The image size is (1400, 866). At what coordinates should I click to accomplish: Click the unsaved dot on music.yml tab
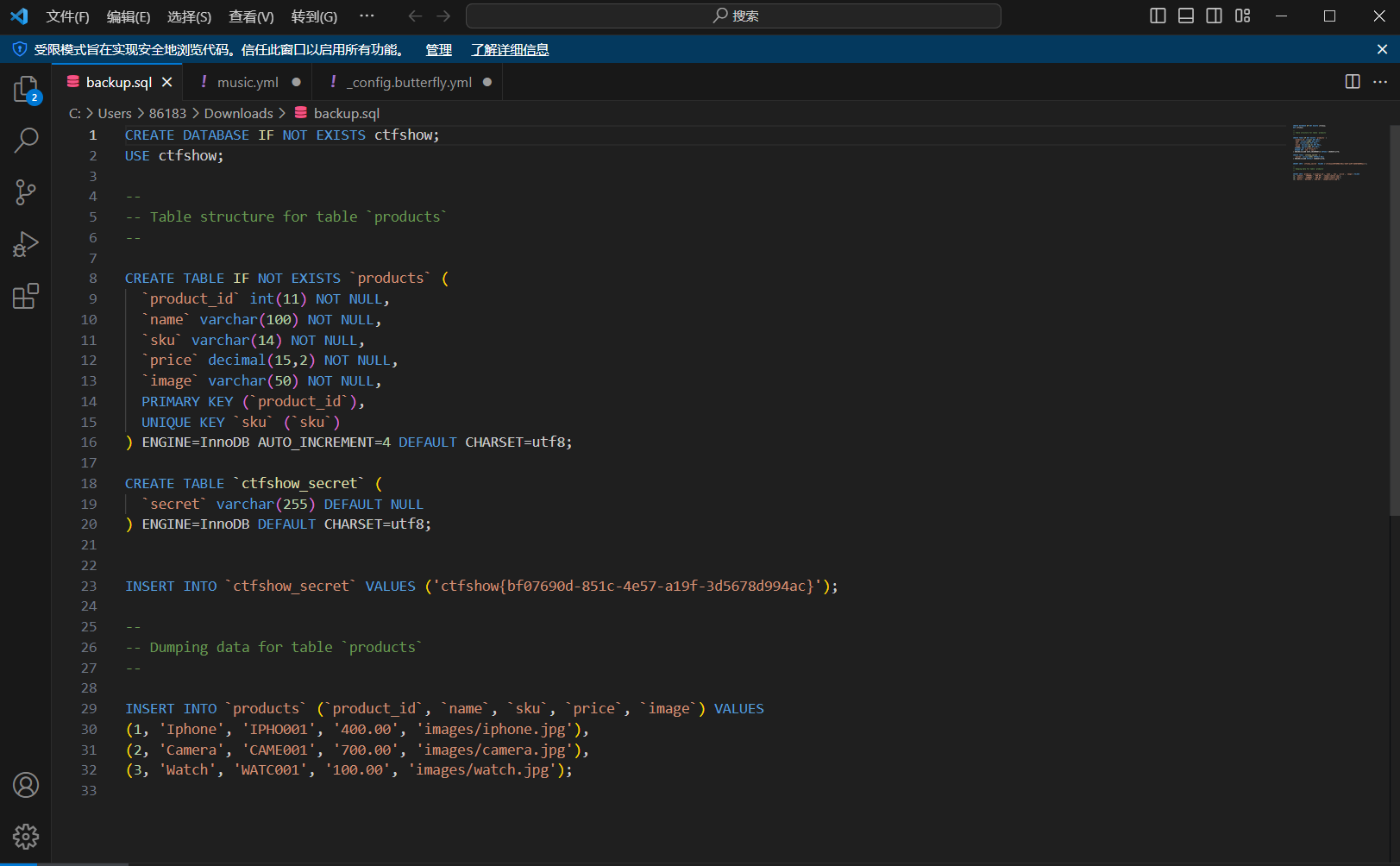pos(297,82)
